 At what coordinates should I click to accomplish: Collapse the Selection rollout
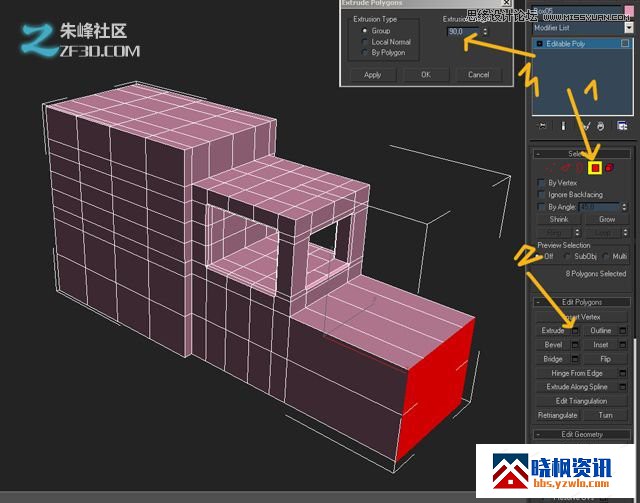(x=538, y=154)
